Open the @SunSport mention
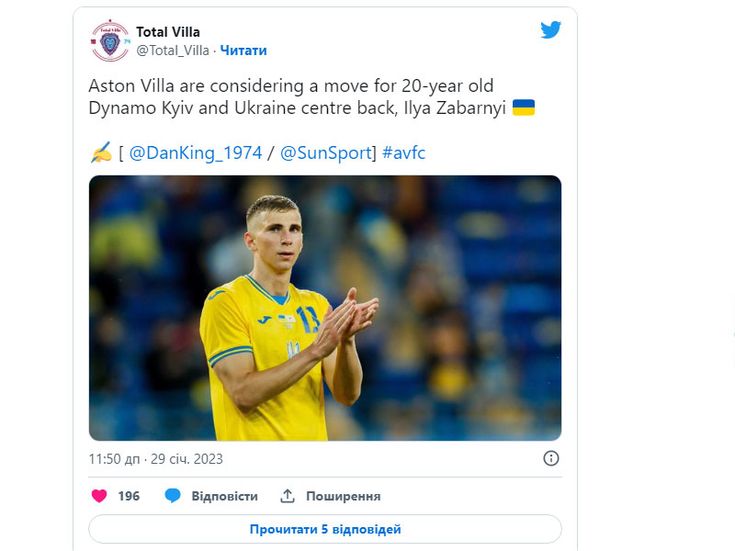The image size is (735, 551). click(x=326, y=153)
